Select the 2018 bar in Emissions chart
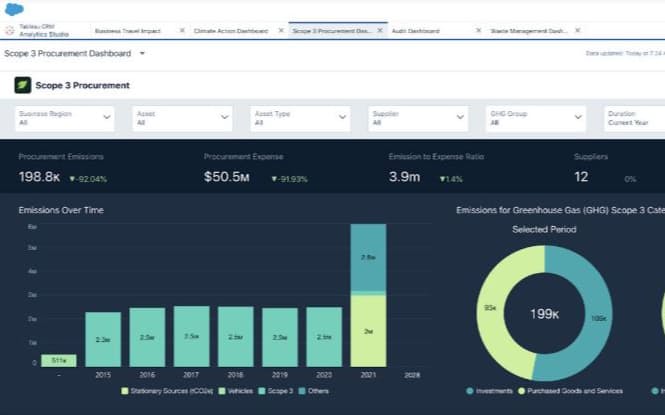Screen dimensions: 665x415 click(236, 337)
